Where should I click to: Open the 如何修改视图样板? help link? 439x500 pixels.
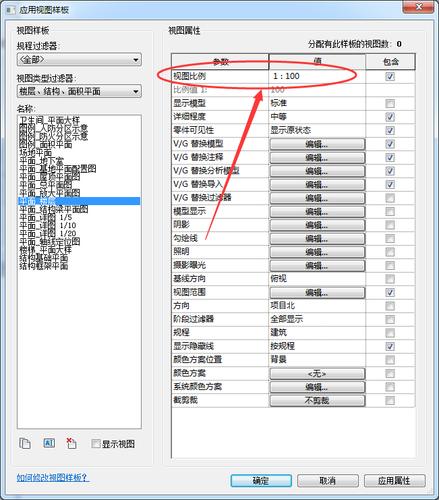click(x=53, y=477)
